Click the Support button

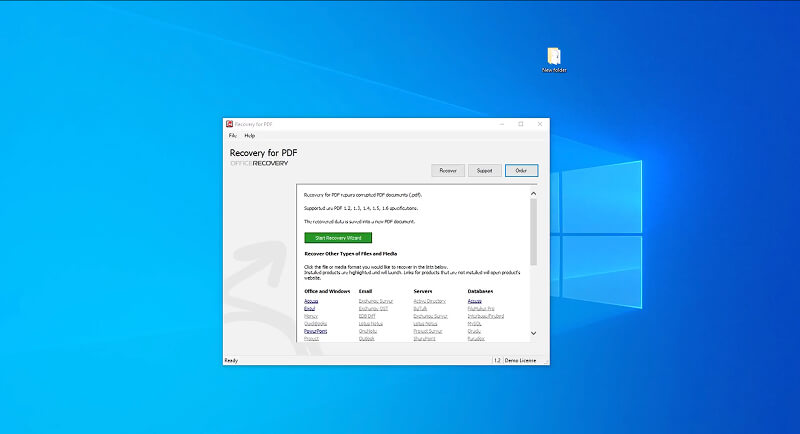point(484,171)
